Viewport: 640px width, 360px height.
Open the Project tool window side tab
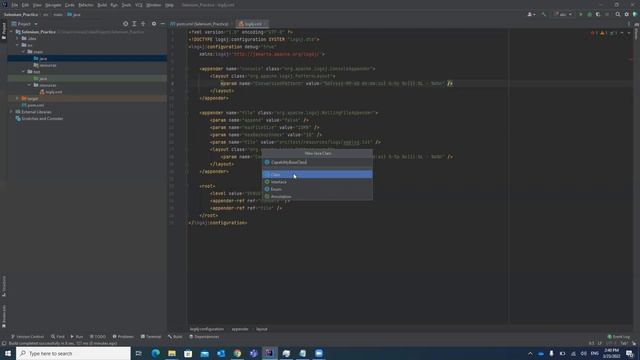4,31
